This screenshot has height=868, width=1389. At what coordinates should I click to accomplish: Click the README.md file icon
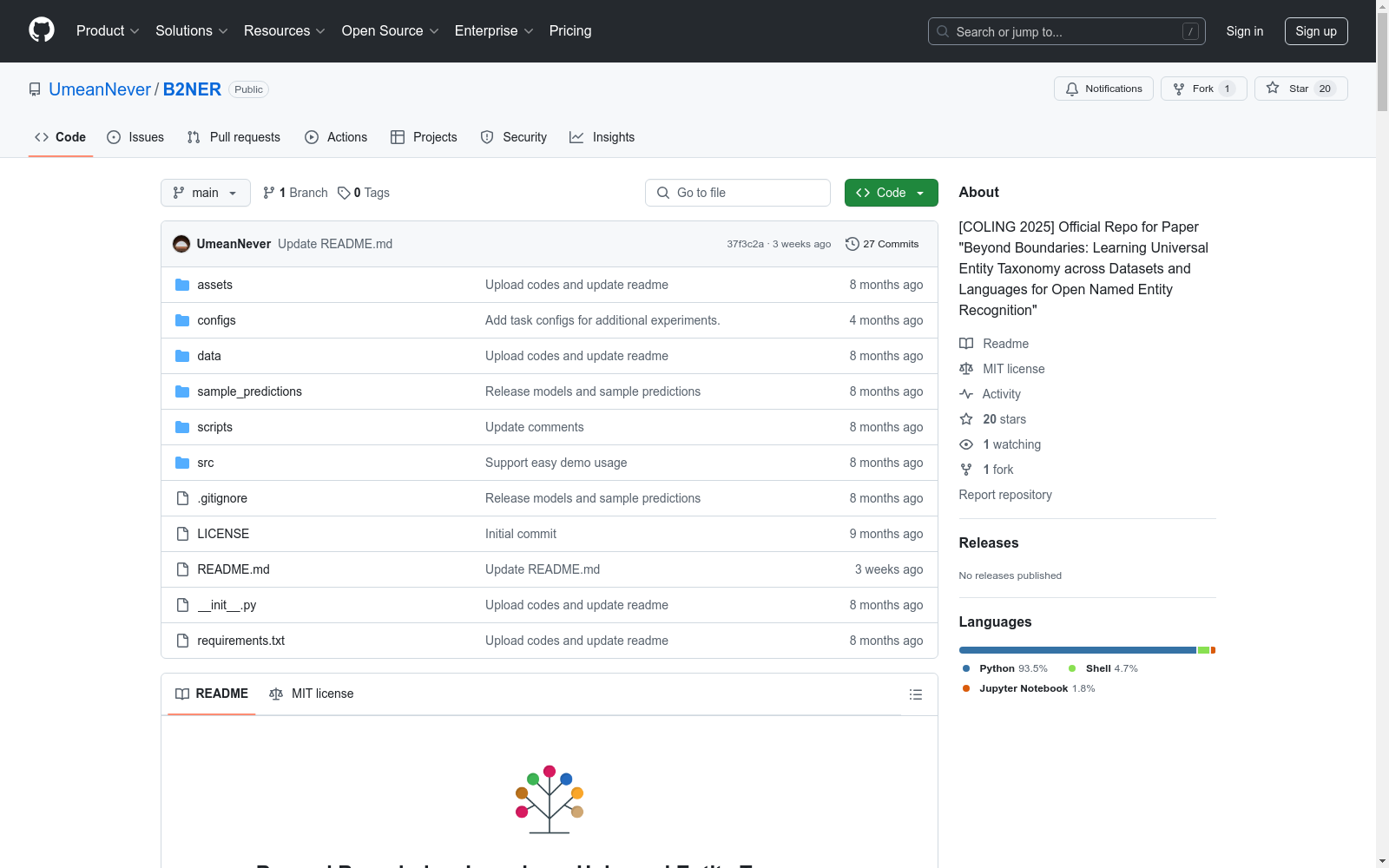182,569
